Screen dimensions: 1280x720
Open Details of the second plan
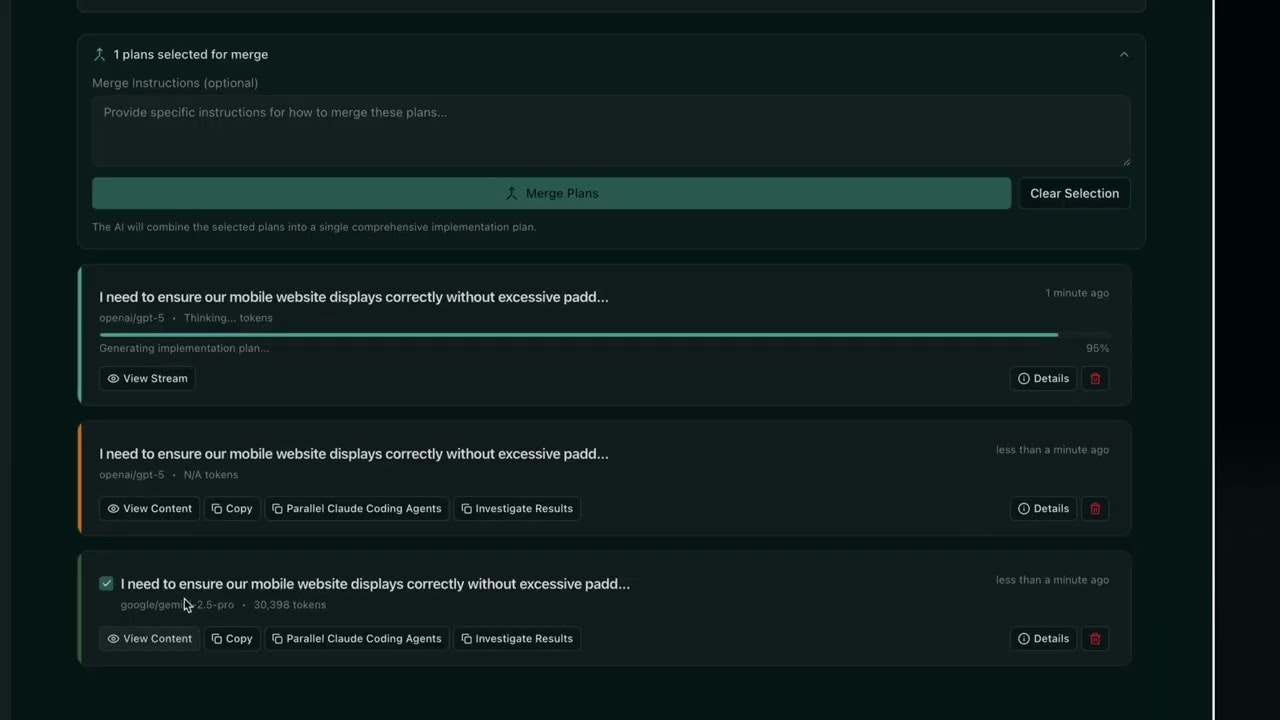(x=1043, y=508)
